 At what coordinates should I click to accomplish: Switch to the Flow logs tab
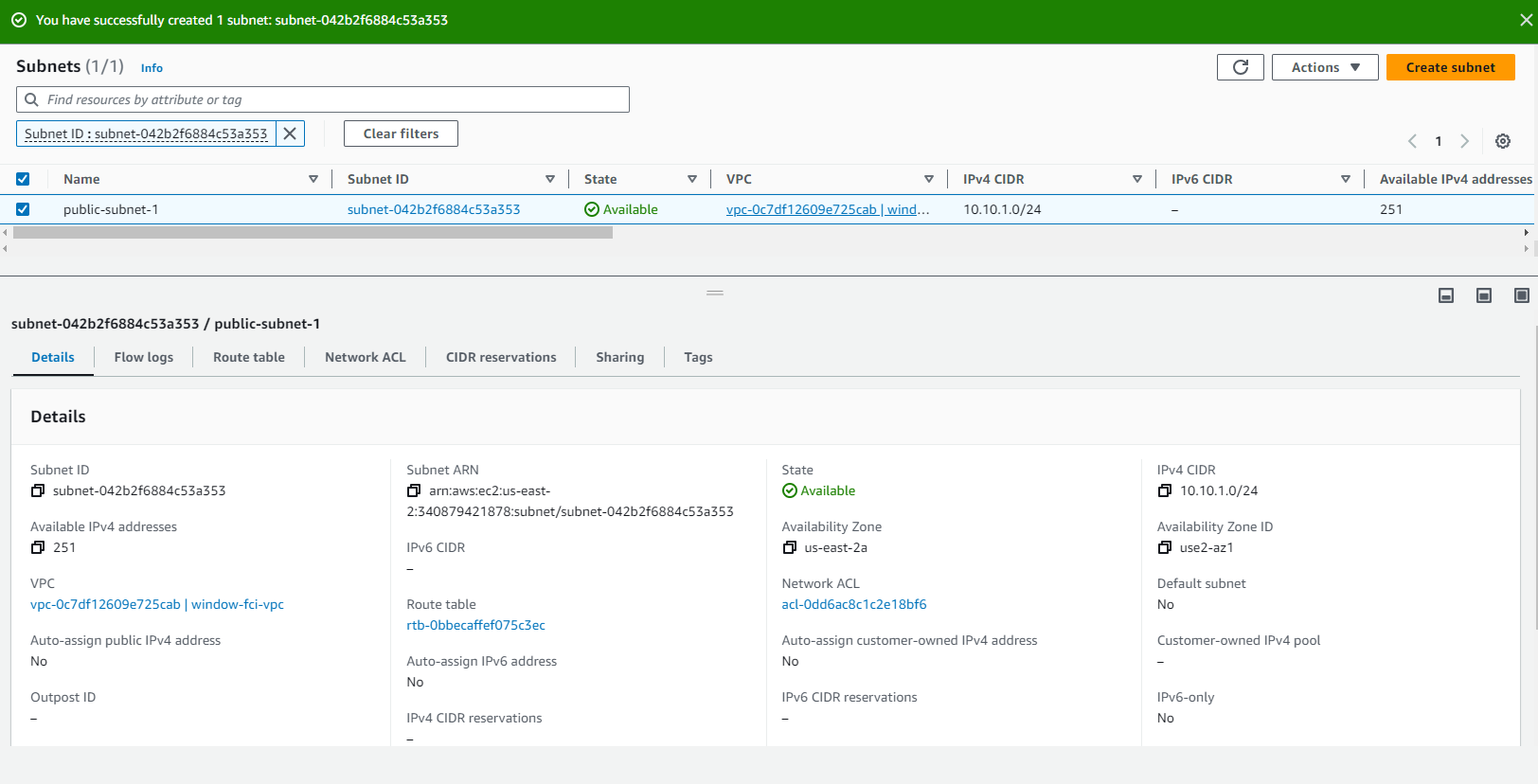[x=144, y=357]
